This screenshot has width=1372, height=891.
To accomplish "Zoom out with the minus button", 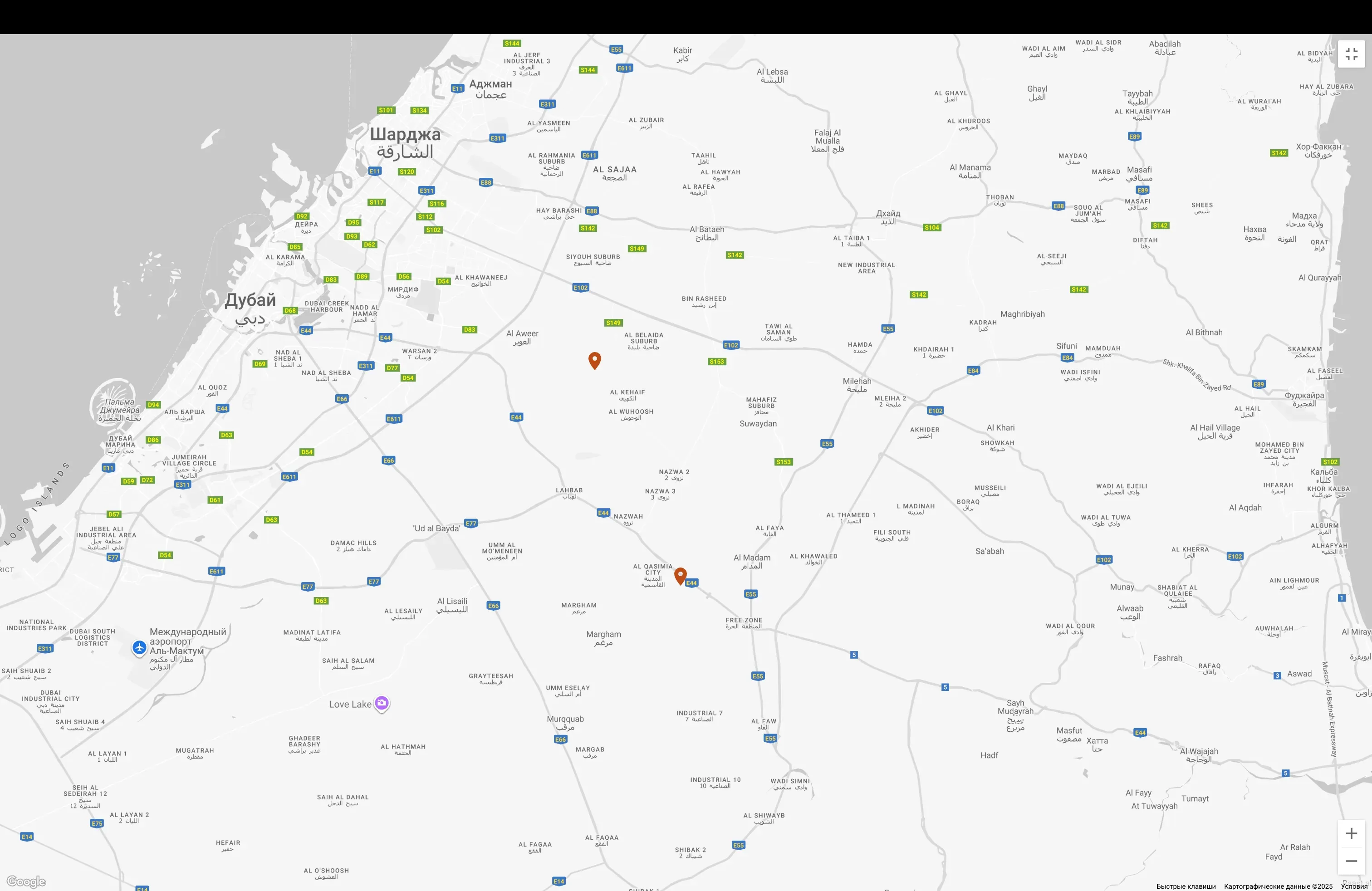I will coord(1351,861).
